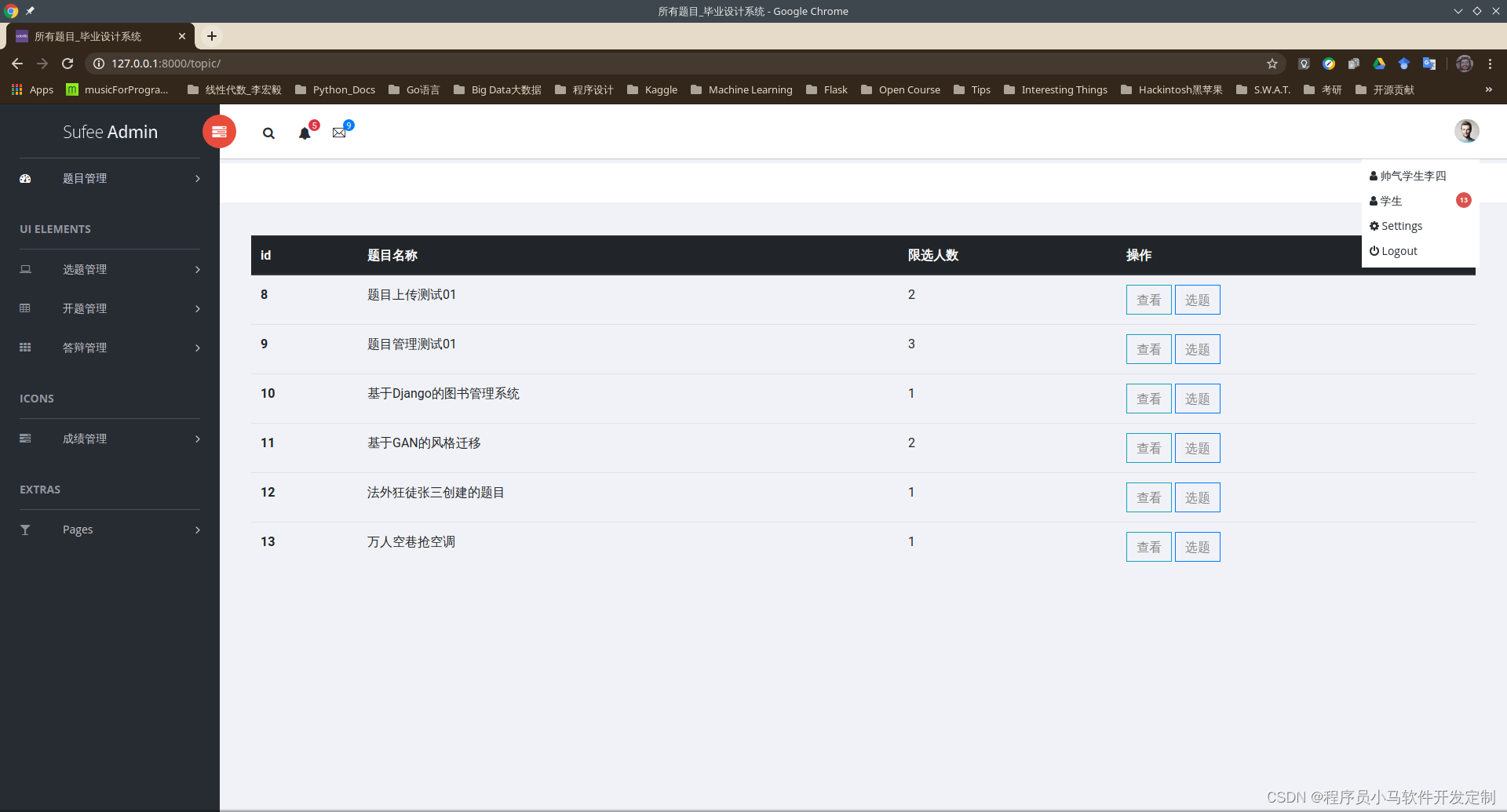Click the monitor icon beside 选题管理
This screenshot has width=1507, height=812.
tap(25, 269)
